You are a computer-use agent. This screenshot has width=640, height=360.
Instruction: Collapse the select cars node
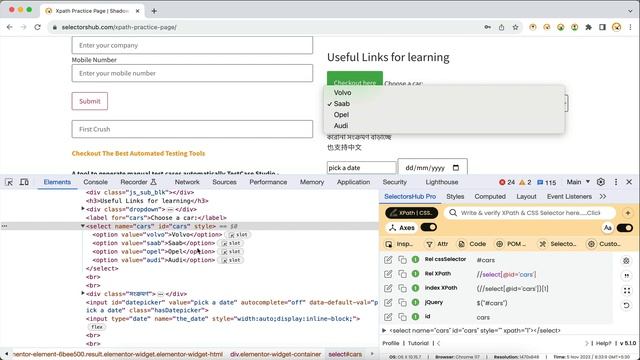tap(82, 226)
